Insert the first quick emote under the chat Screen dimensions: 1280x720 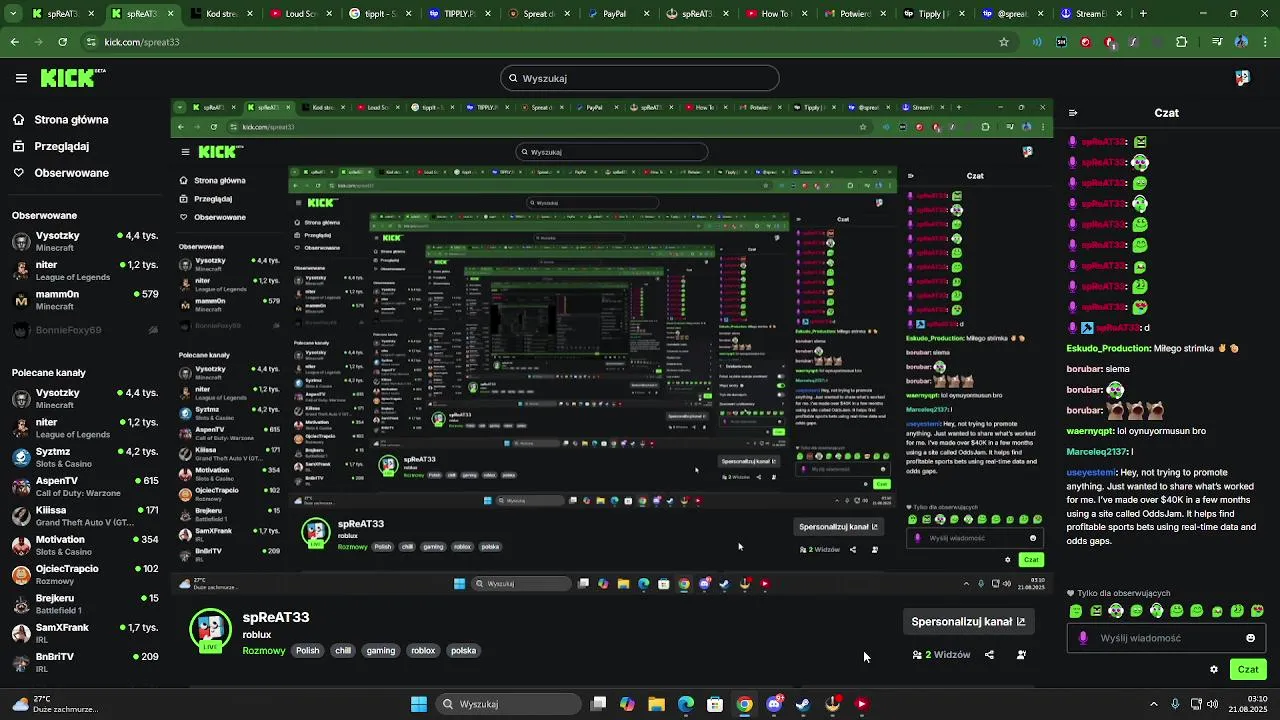[1076, 611]
